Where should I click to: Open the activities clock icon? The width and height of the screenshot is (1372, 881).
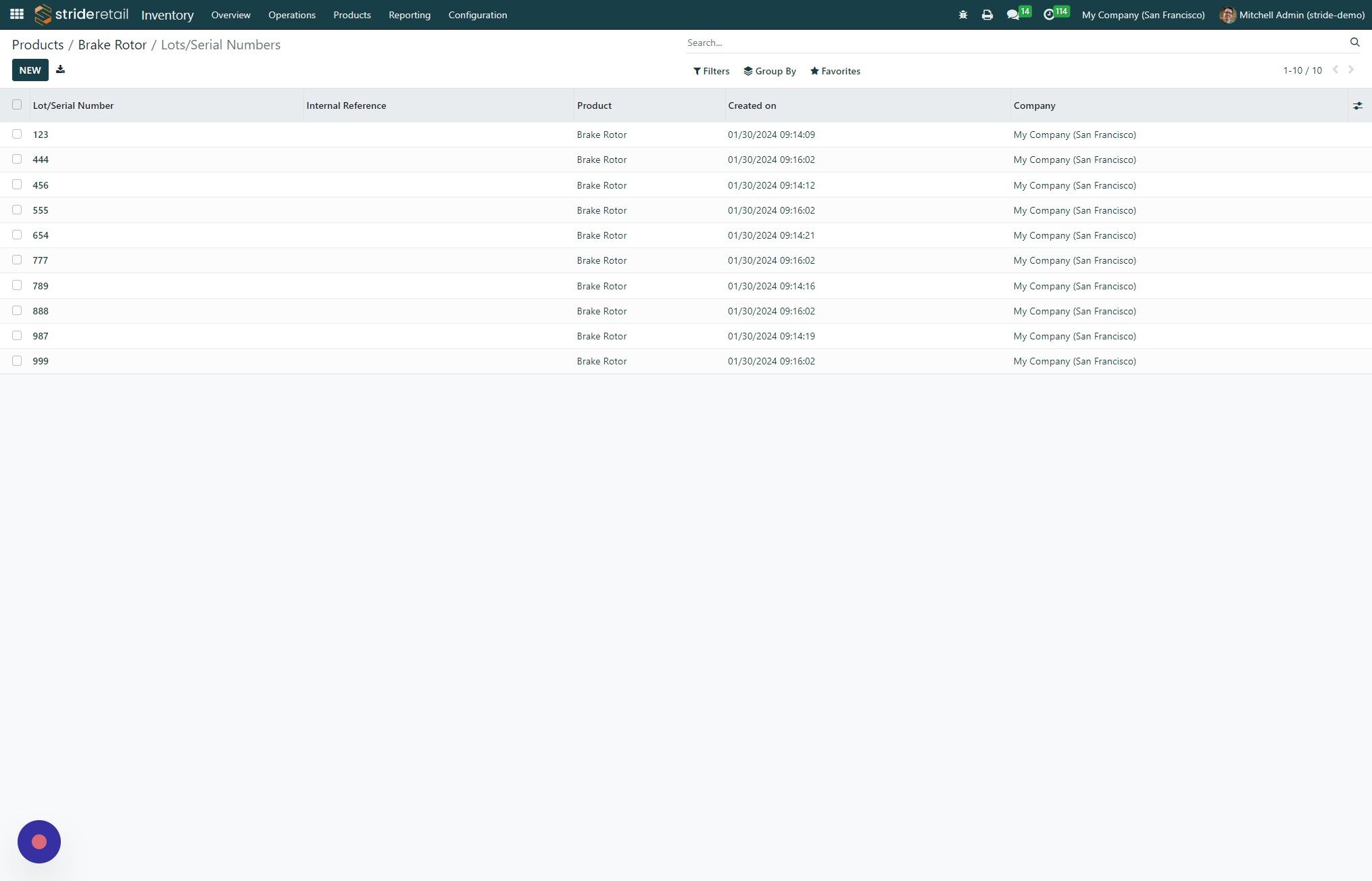coord(1049,14)
